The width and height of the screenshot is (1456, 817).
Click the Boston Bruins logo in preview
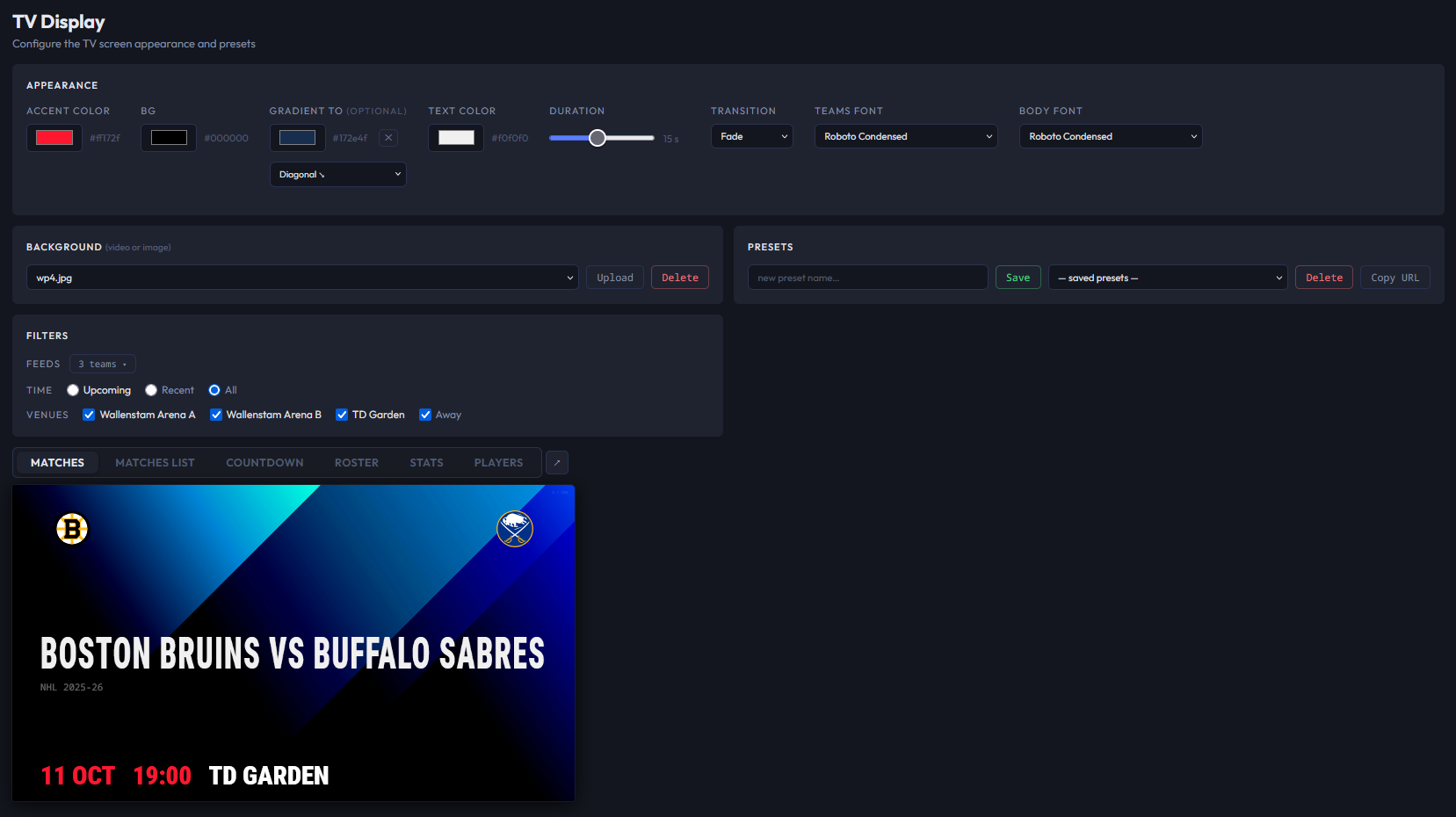pyautogui.click(x=72, y=529)
